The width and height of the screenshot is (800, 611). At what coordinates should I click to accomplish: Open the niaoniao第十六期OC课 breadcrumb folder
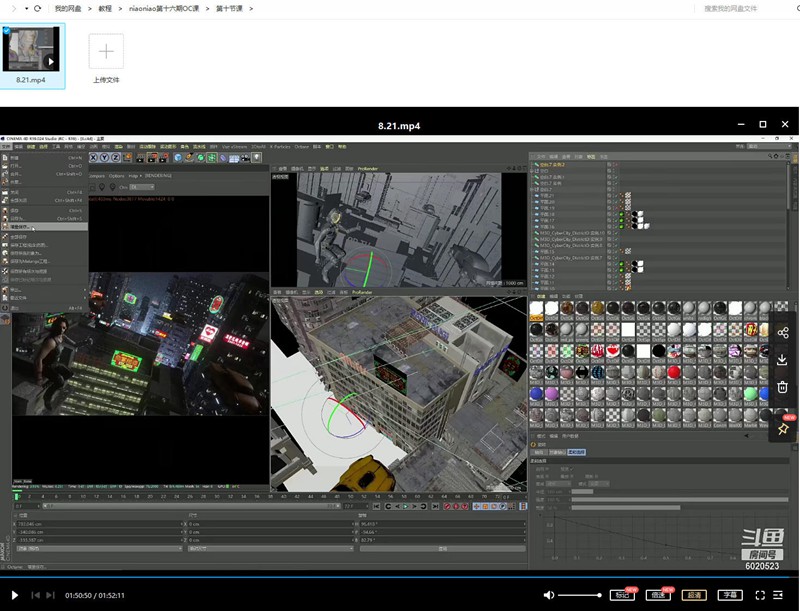click(x=164, y=8)
